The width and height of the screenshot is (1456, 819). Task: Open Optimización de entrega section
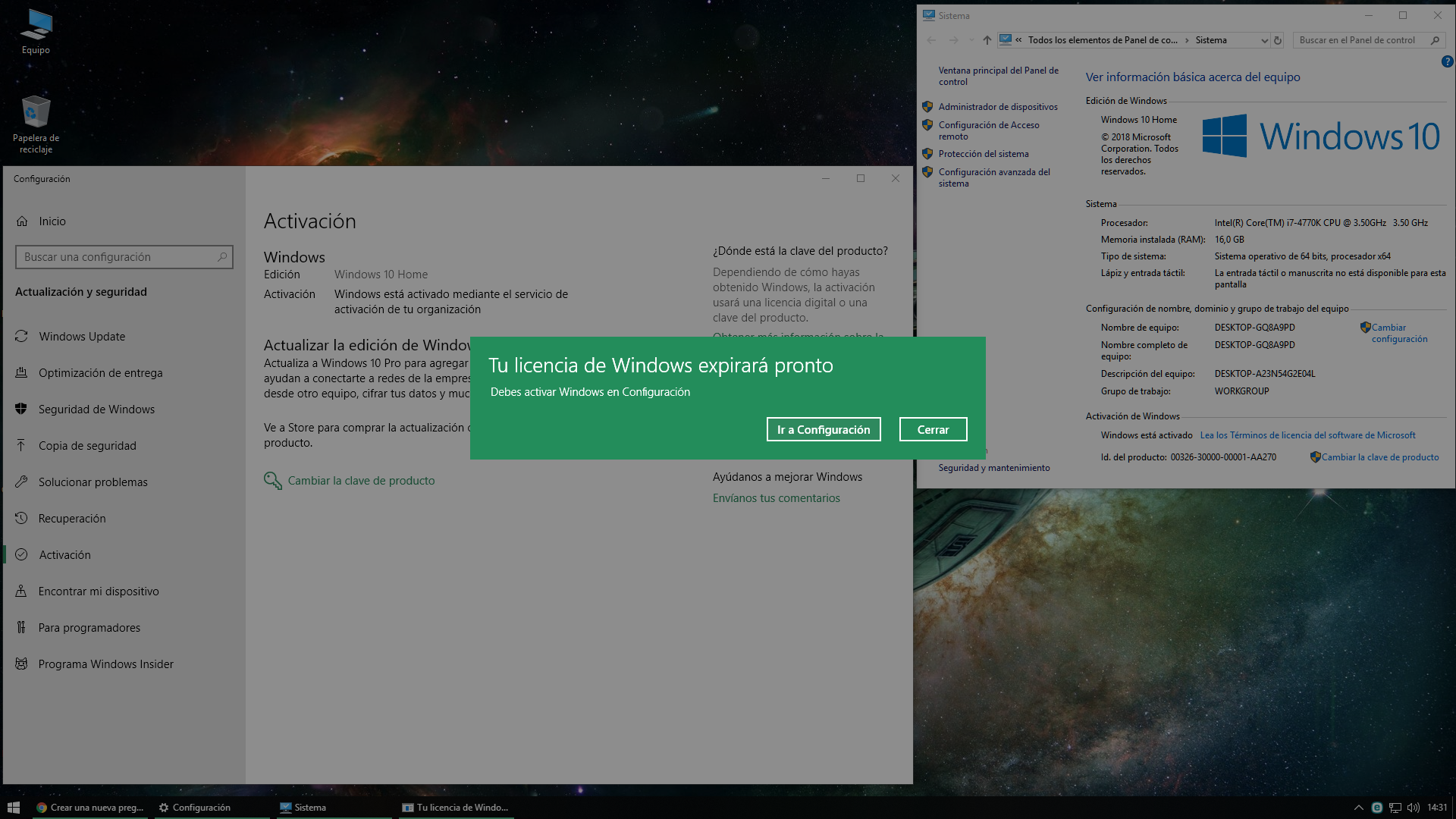[x=101, y=373]
